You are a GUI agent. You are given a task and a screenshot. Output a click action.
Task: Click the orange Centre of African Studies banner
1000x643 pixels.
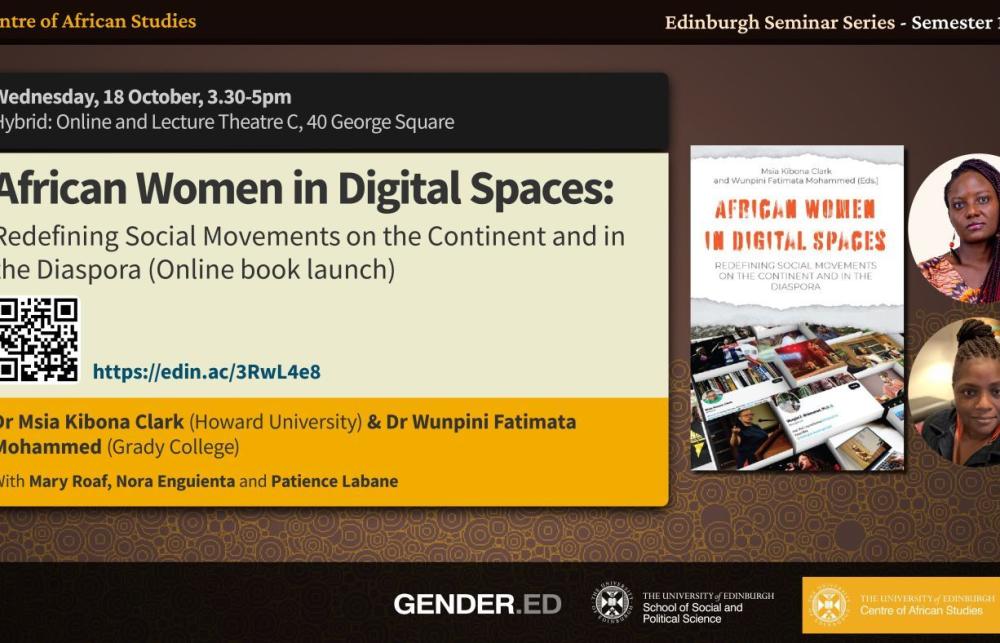click(900, 605)
